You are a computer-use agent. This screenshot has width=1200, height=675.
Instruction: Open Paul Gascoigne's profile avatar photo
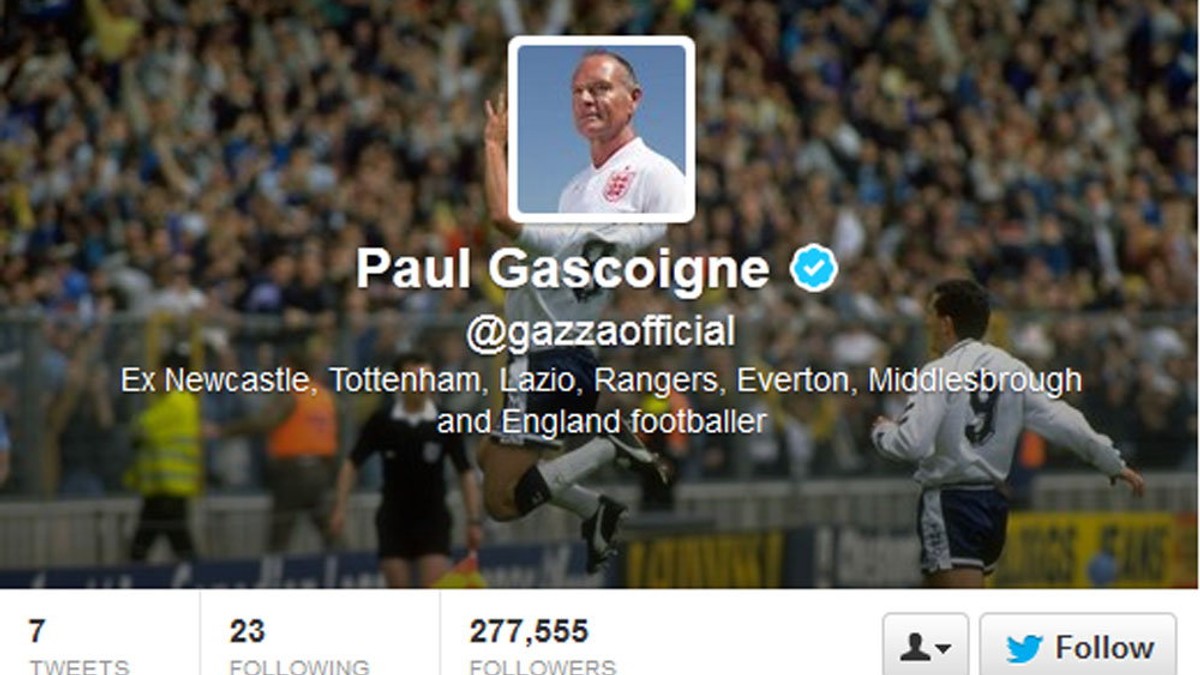click(602, 129)
